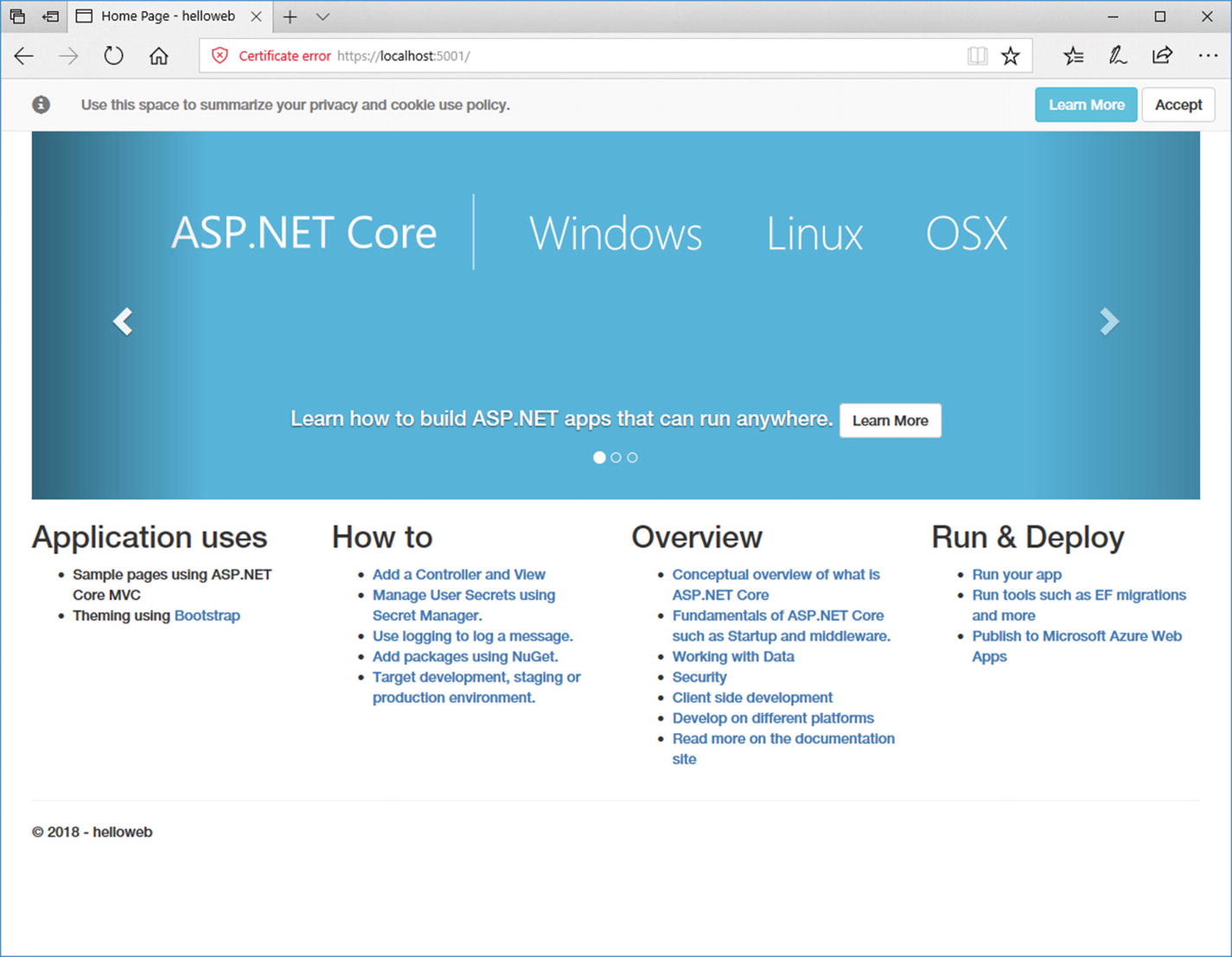
Task: Open the Bootstrap link
Action: [x=207, y=616]
